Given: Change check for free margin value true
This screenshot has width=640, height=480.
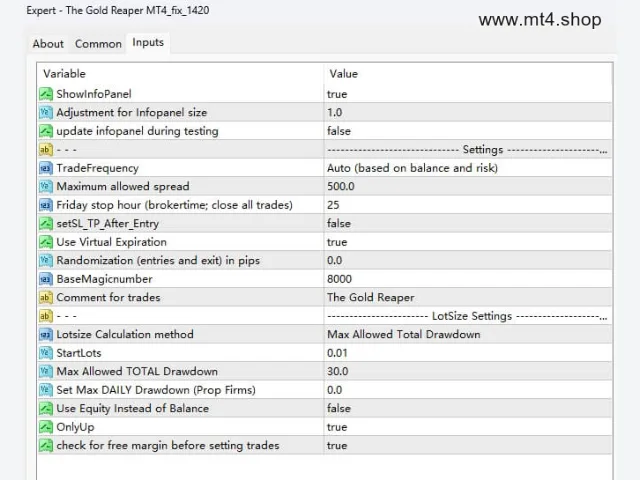Looking at the screenshot, I should pyautogui.click(x=337, y=445).
